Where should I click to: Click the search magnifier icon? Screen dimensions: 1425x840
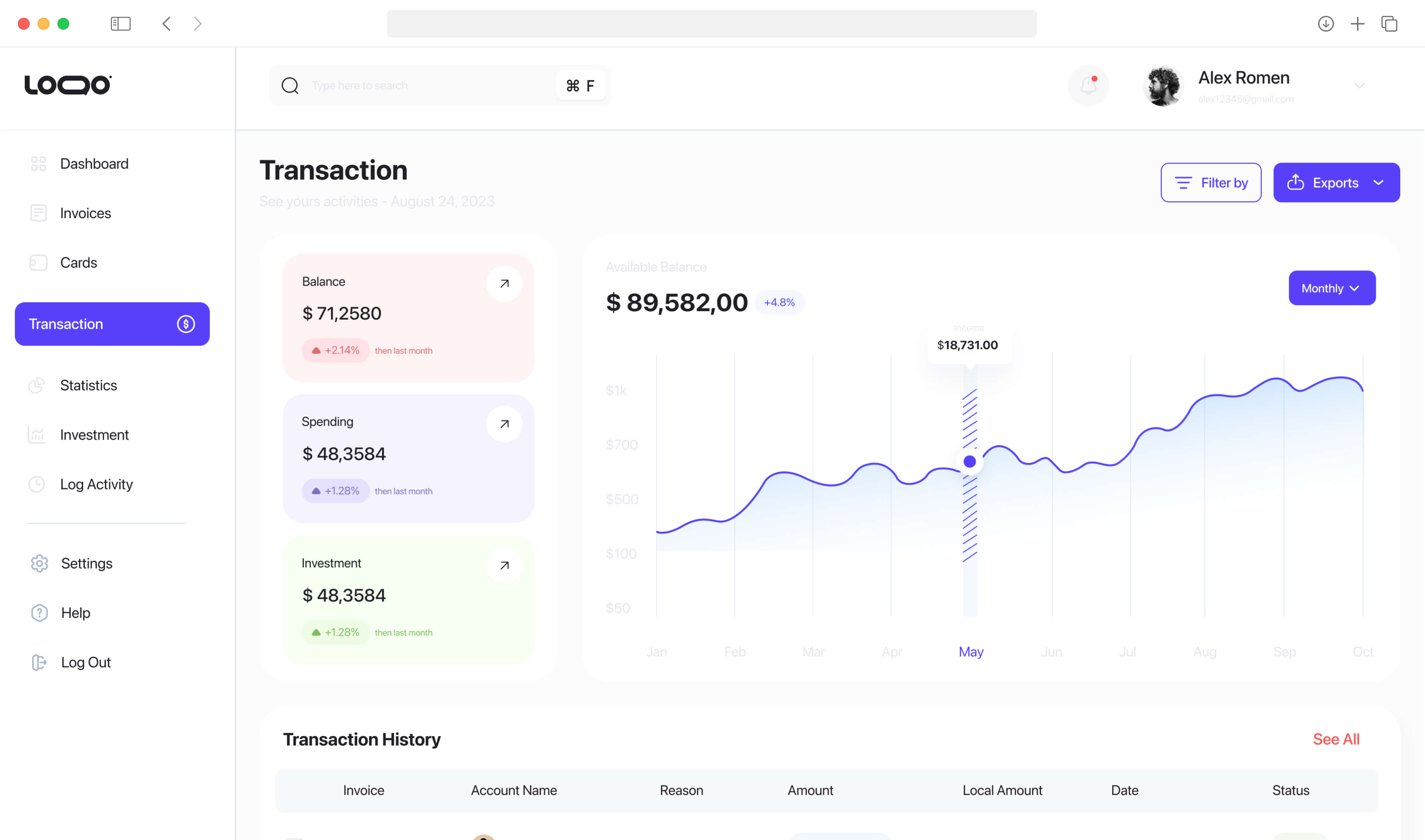[x=290, y=85]
